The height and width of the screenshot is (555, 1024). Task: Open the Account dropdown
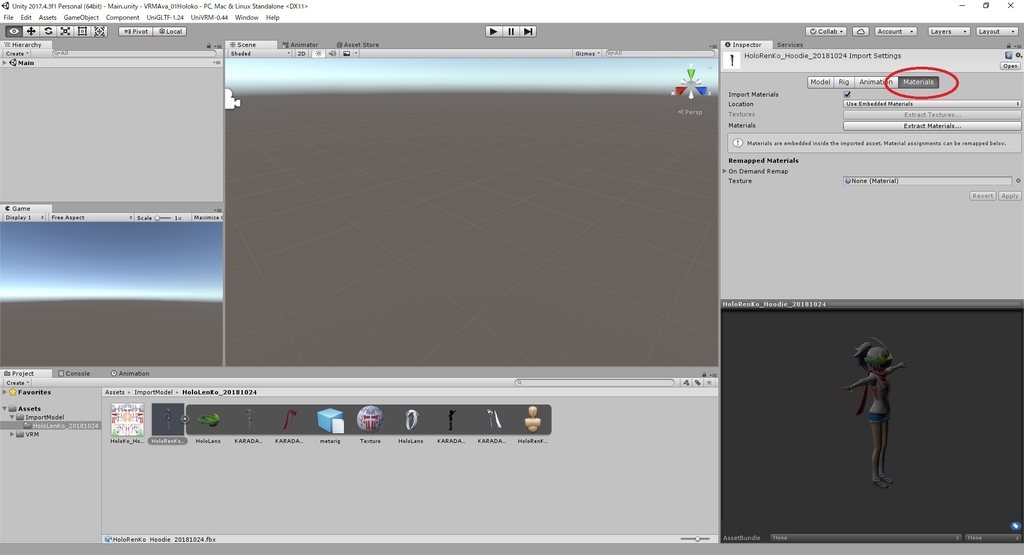(896, 31)
